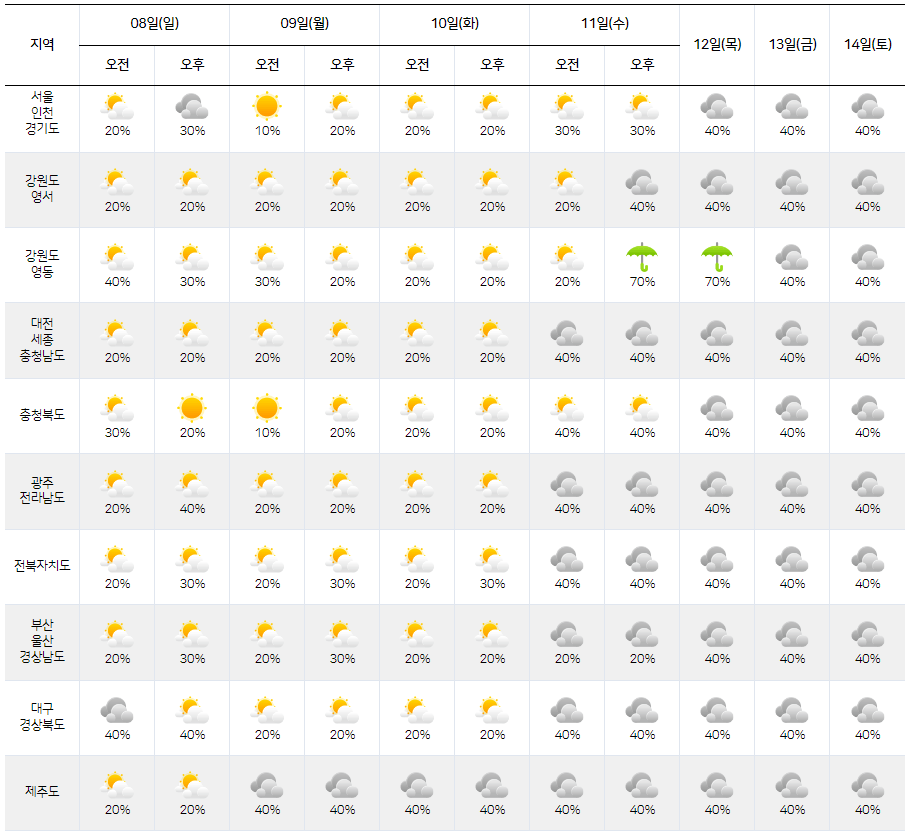
Task: Click the 10일(화) date header
Action: click(454, 23)
